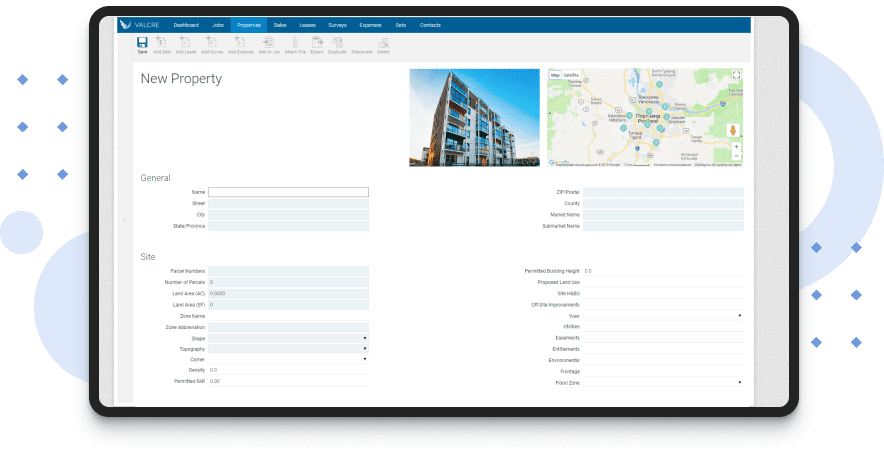Click the Add Survey toolbar icon
Image resolution: width=884 pixels, height=454 pixels.
click(212, 42)
